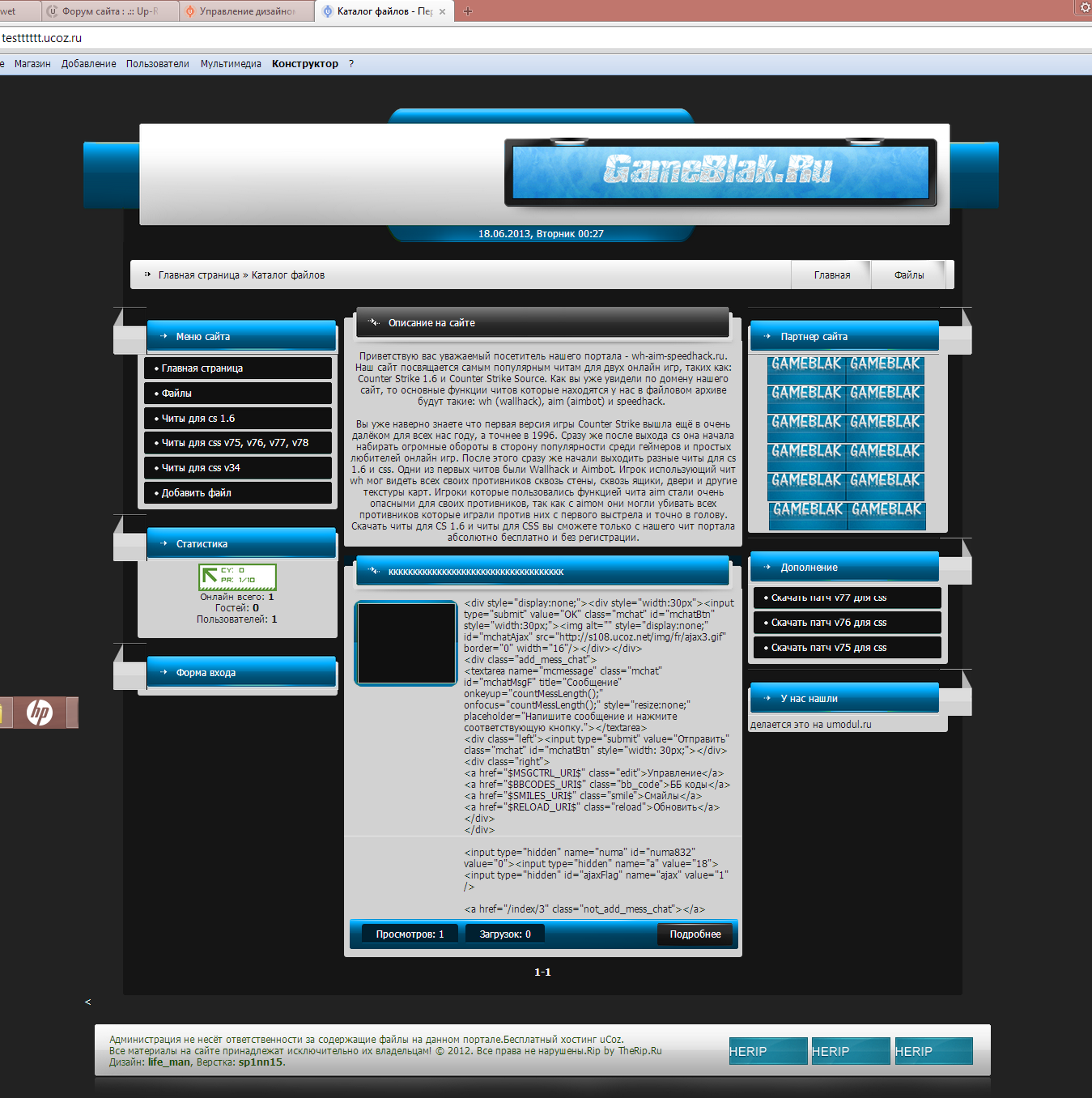The width and height of the screenshot is (1092, 1098).
Task: Open Читы для css v34 menu item
Action: click(238, 468)
